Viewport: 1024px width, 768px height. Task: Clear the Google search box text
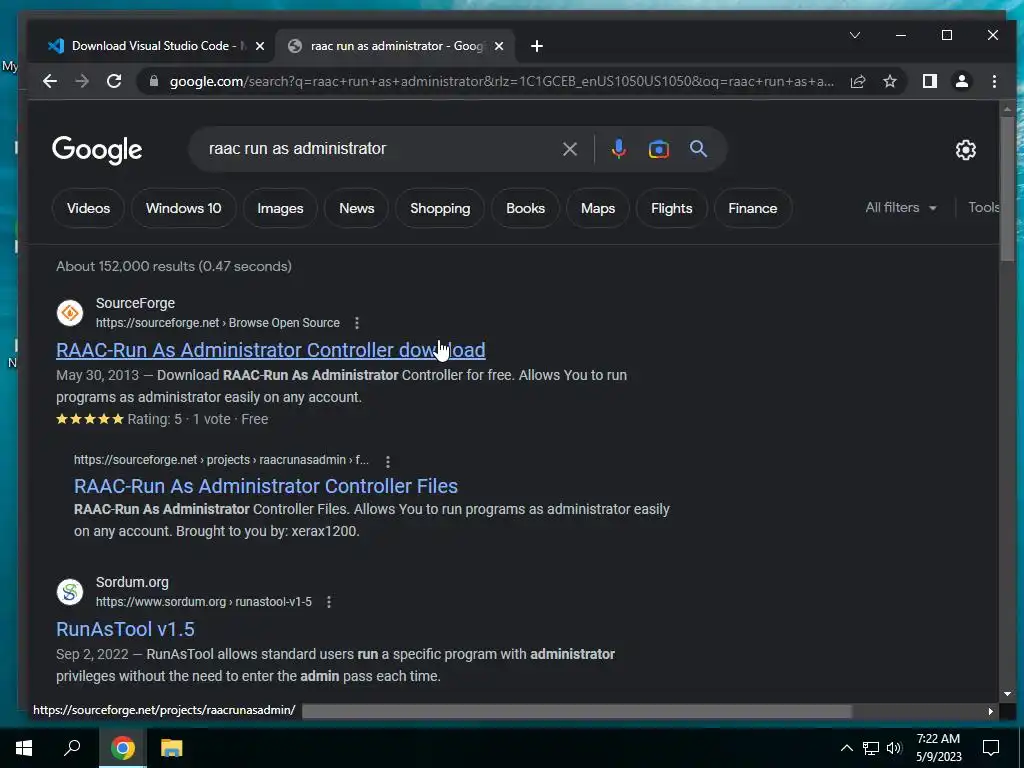(x=569, y=150)
